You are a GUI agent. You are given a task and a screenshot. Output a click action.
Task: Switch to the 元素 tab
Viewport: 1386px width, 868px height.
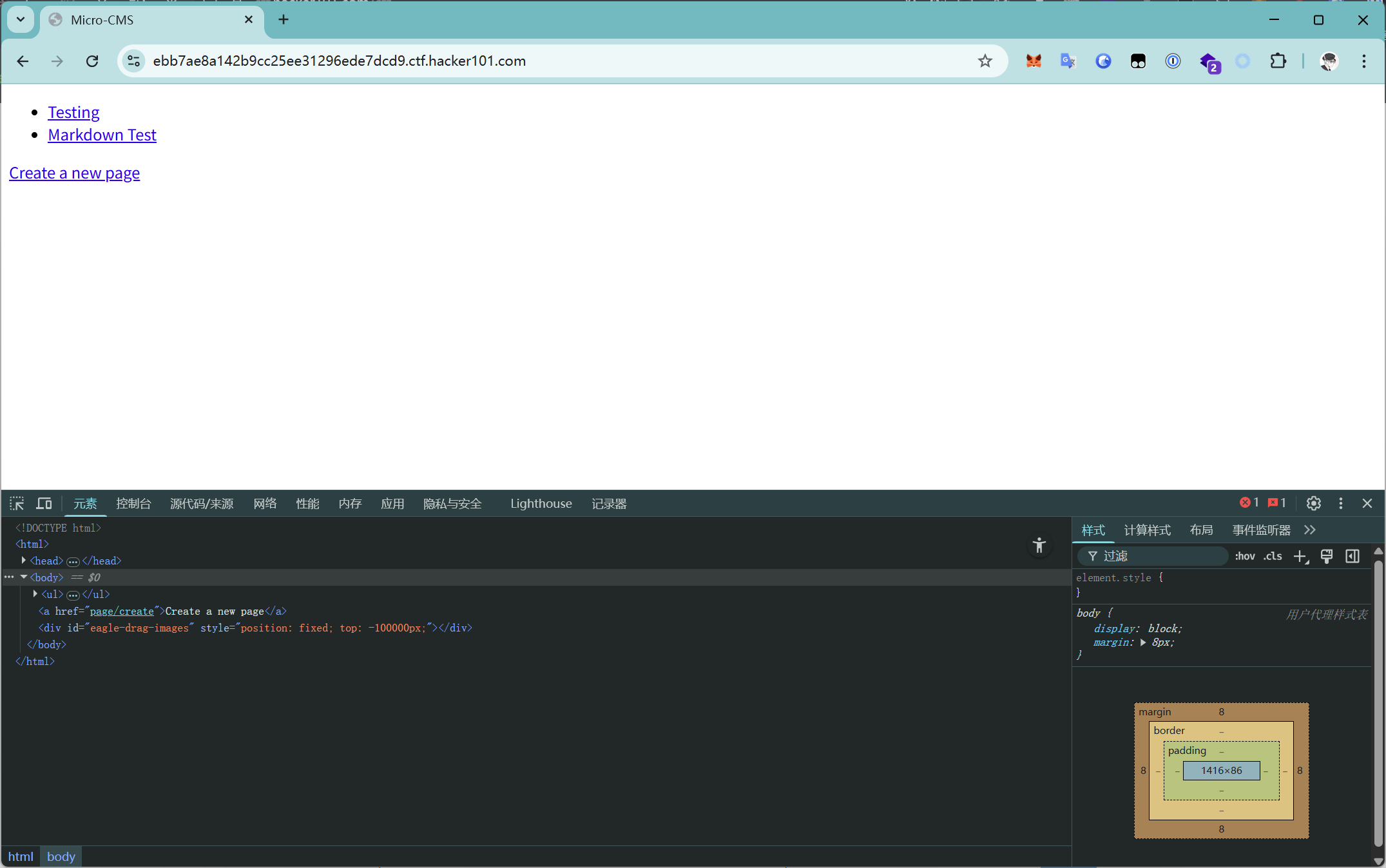coord(85,503)
